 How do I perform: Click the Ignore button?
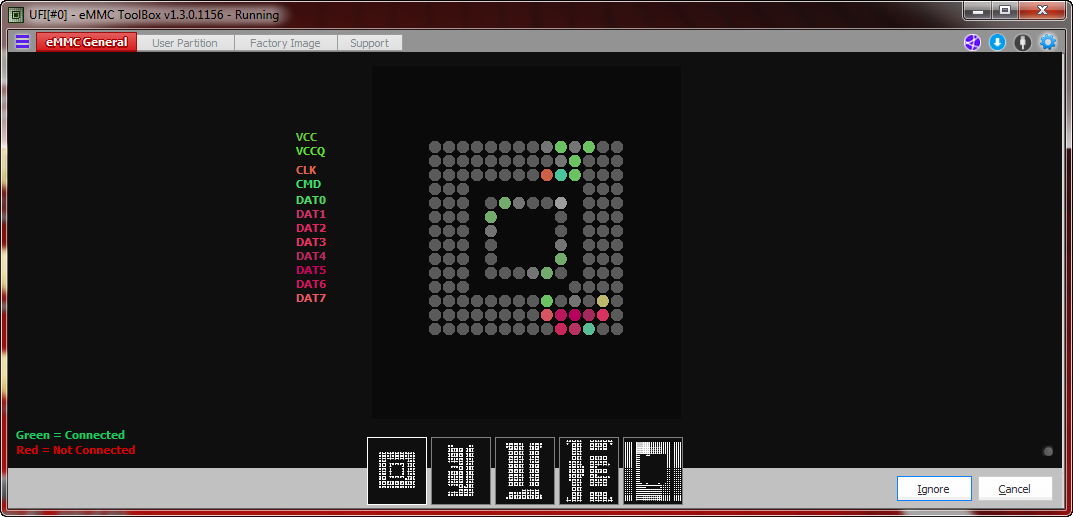934,489
